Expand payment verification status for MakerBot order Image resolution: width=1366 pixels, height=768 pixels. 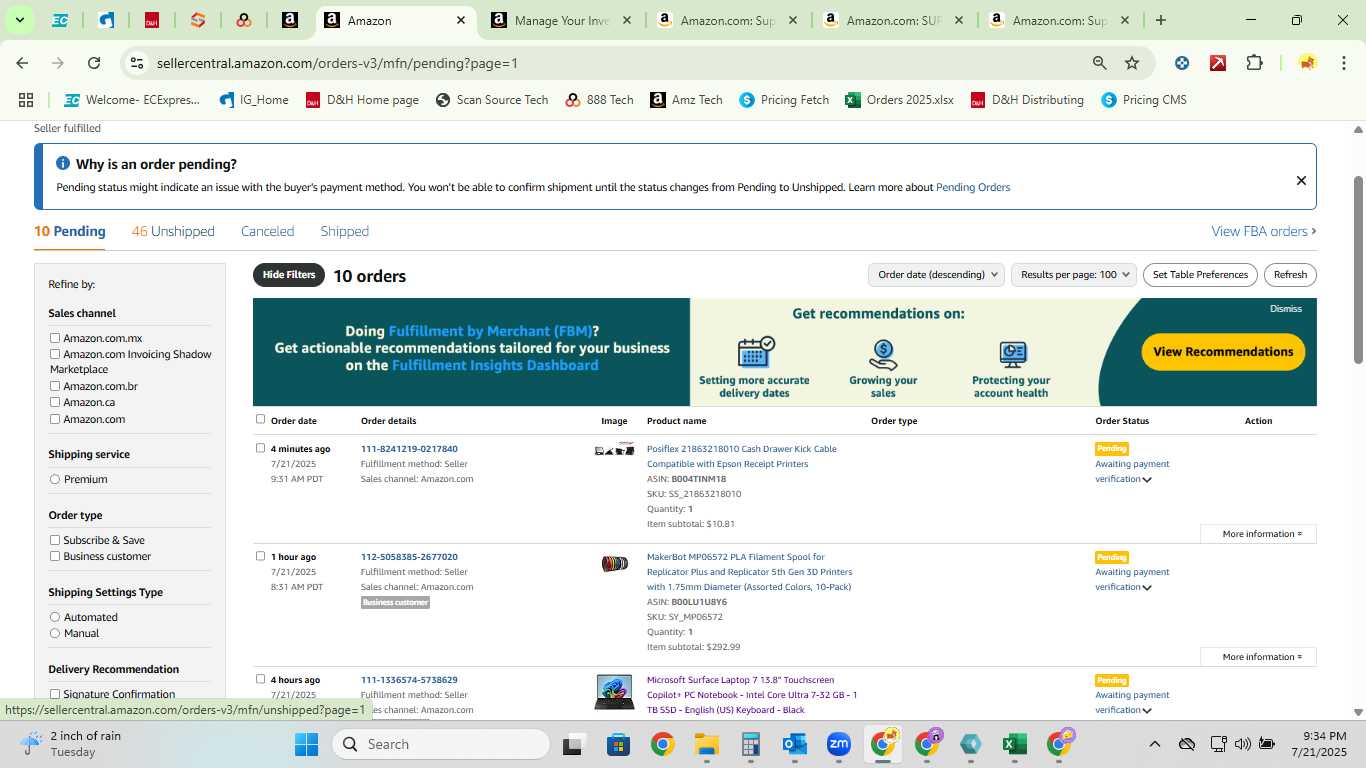(1147, 588)
